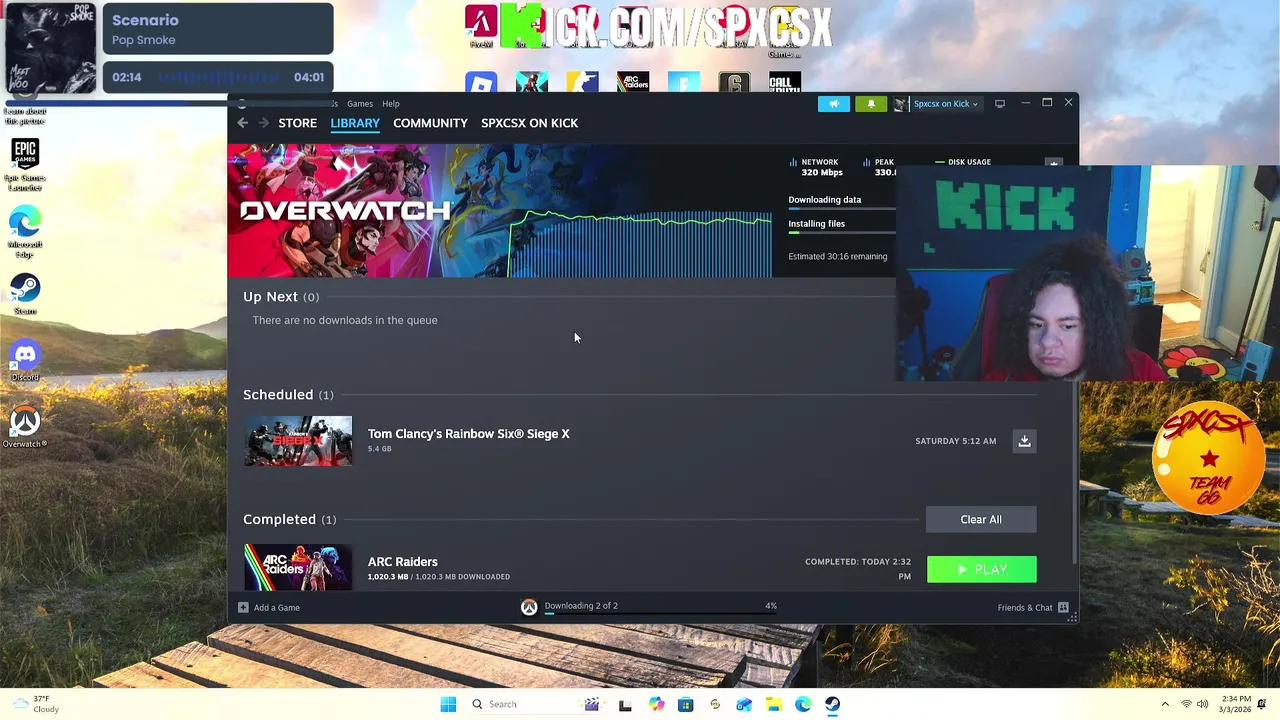
Task: Click Add a Game
Action: (269, 608)
